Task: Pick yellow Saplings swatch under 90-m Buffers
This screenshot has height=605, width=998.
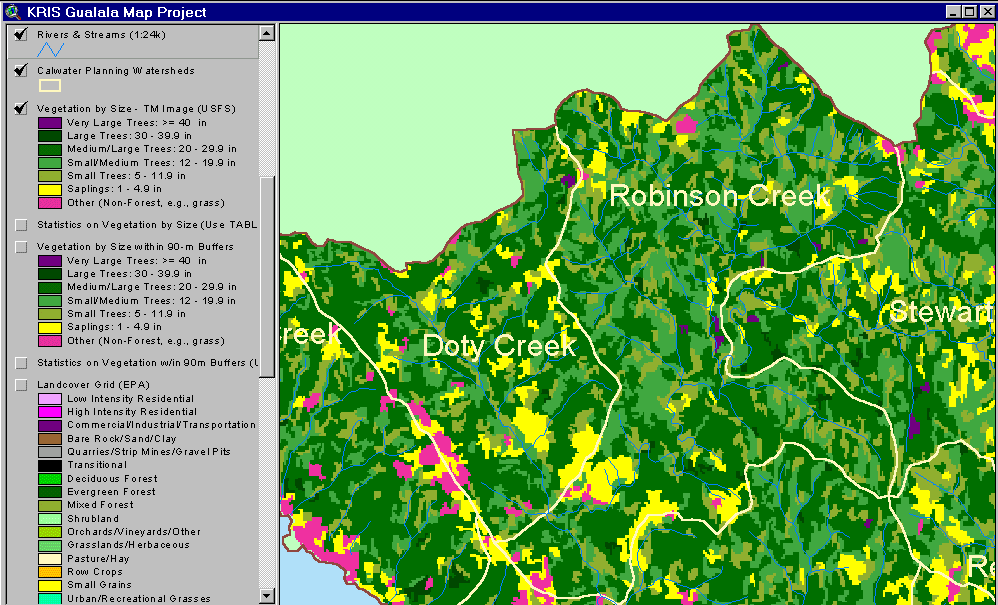Action: click(x=50, y=328)
